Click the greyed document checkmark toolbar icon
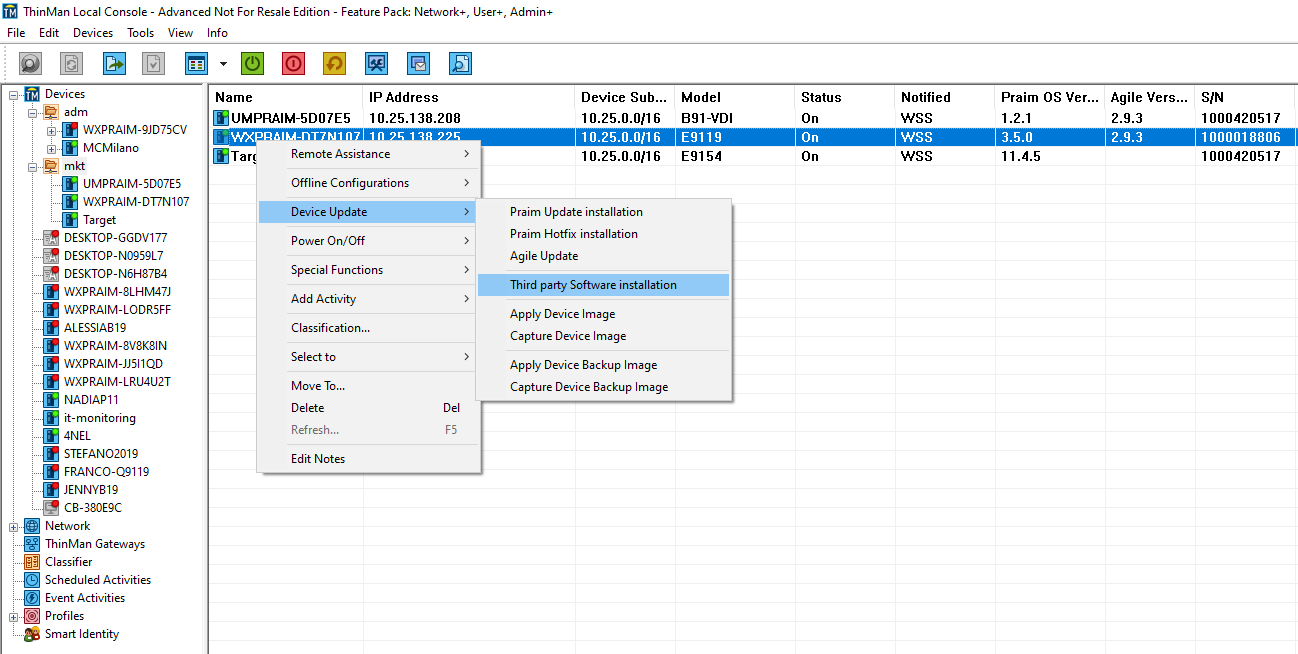Image resolution: width=1298 pixels, height=654 pixels. [x=153, y=64]
